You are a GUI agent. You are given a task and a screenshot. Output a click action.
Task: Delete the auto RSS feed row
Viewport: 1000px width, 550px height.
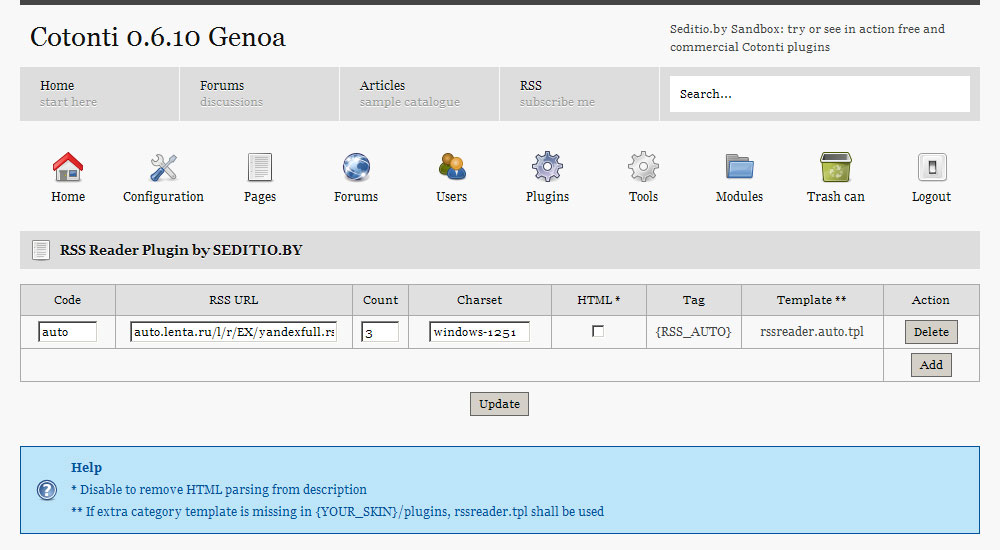click(x=931, y=331)
